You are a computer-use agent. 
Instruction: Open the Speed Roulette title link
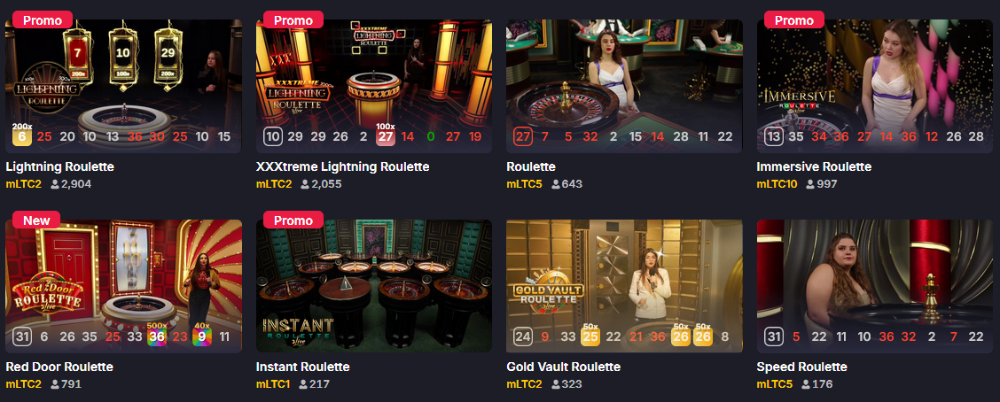point(802,367)
